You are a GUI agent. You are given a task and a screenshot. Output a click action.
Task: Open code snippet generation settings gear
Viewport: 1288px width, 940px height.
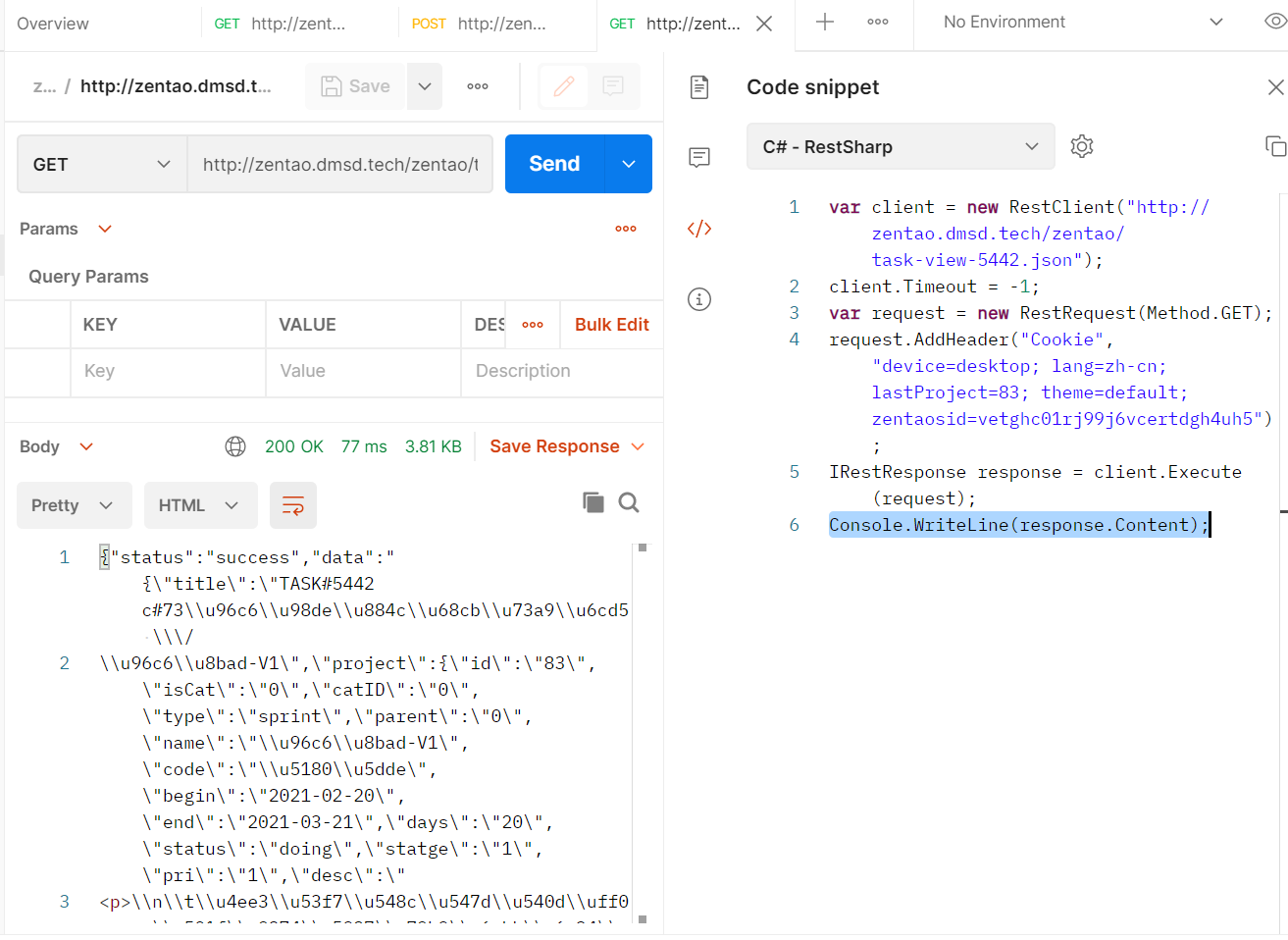click(x=1082, y=145)
